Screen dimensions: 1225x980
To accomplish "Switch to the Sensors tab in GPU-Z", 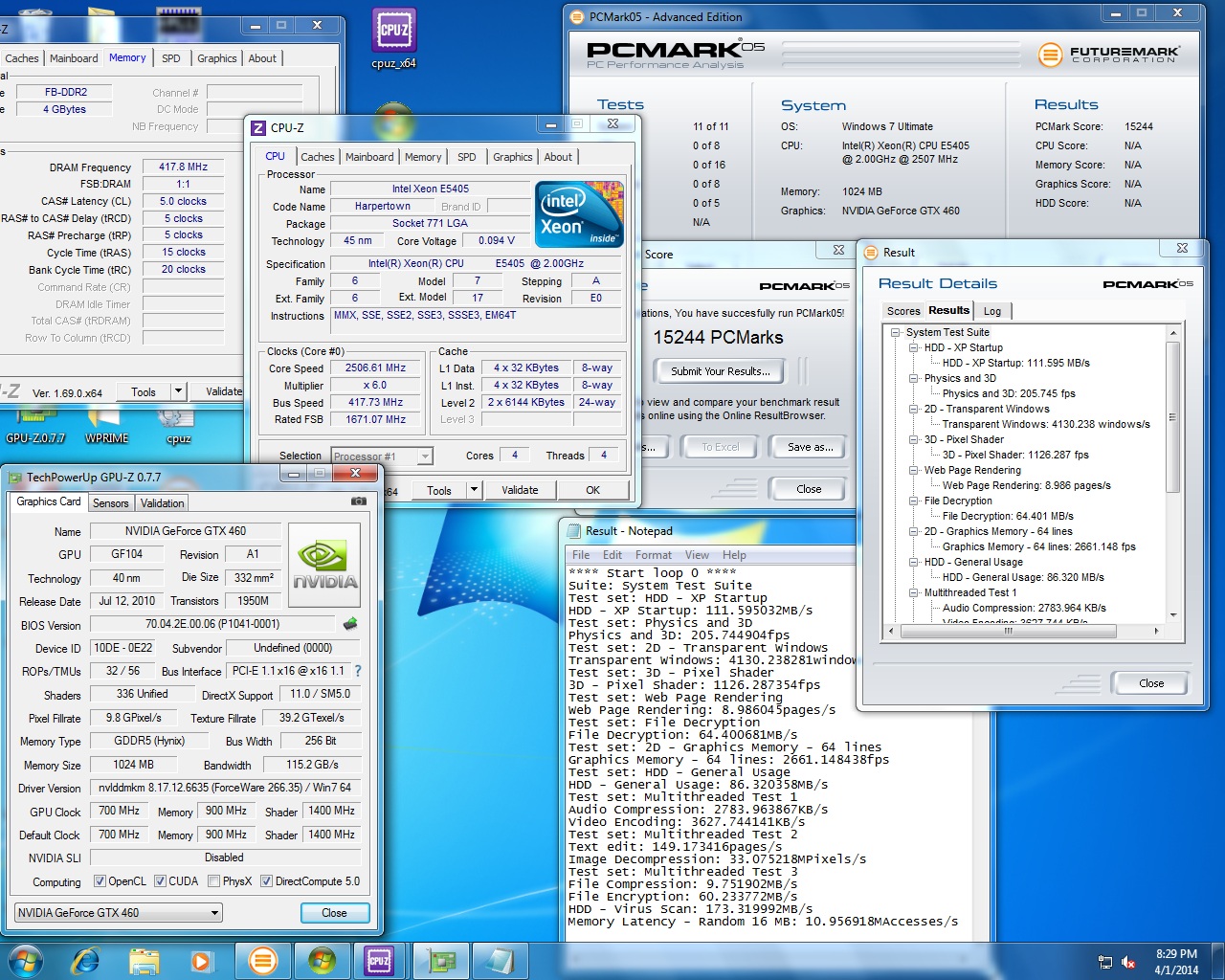I will coord(111,503).
